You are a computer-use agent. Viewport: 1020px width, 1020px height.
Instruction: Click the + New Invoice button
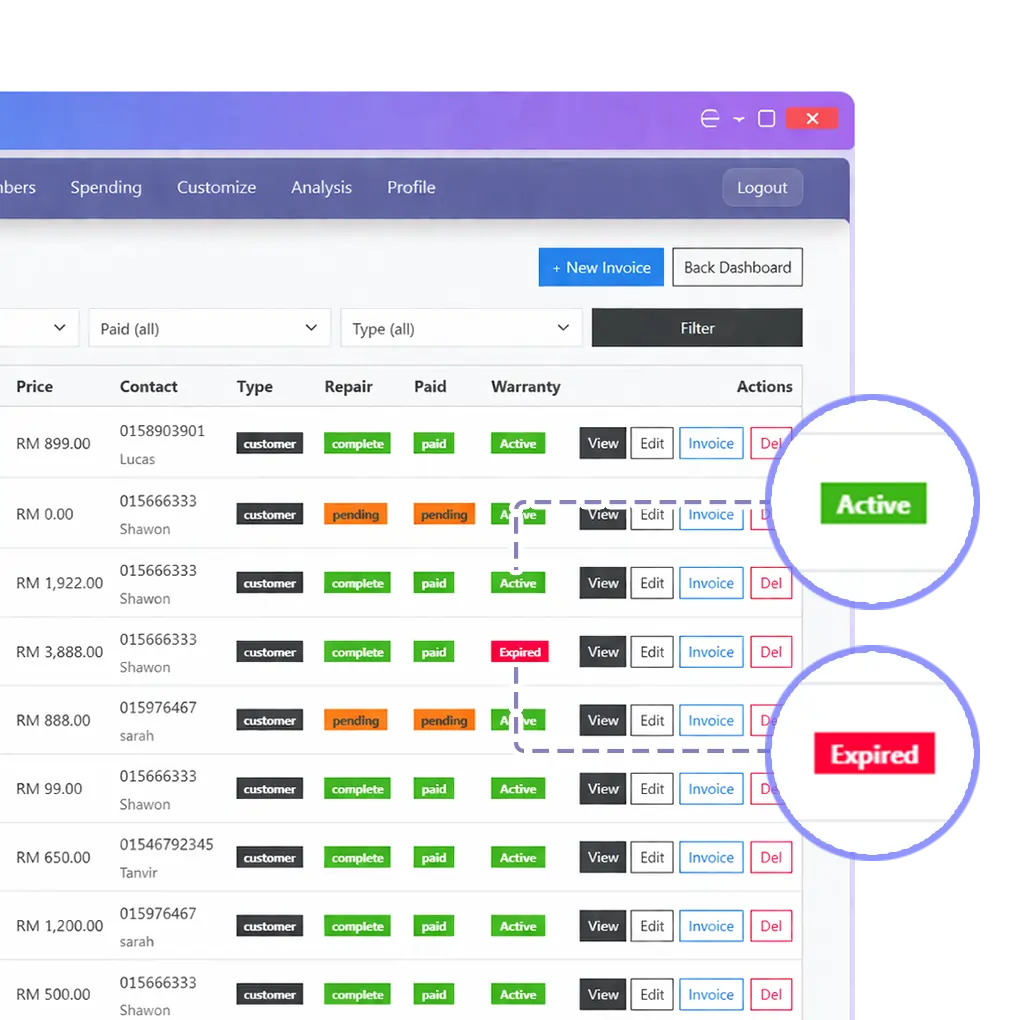[600, 267]
